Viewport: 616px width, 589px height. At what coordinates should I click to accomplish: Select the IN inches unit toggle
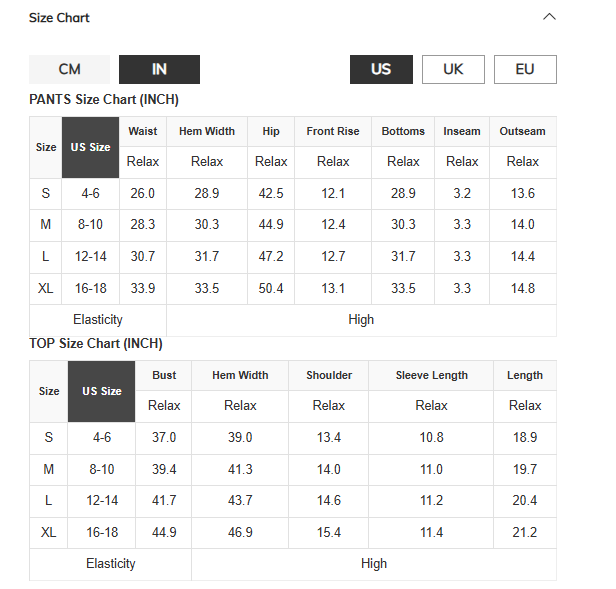(159, 70)
